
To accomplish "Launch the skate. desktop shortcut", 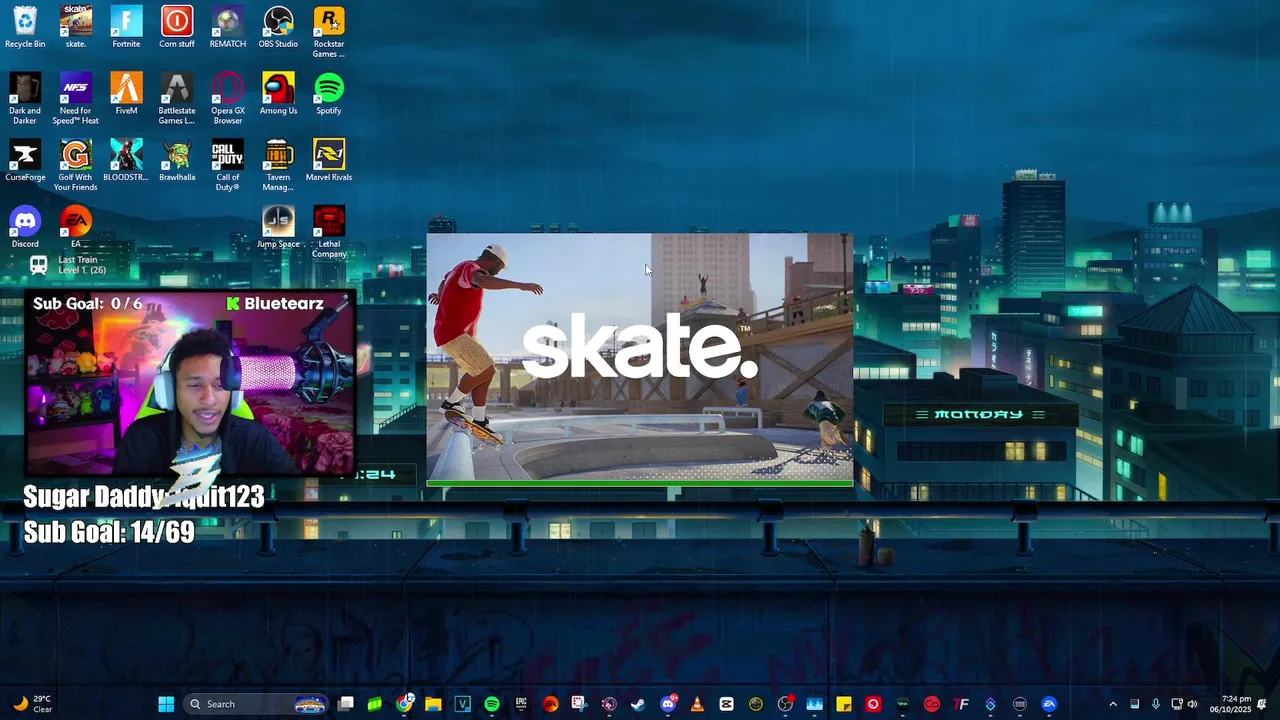I will (76, 27).
